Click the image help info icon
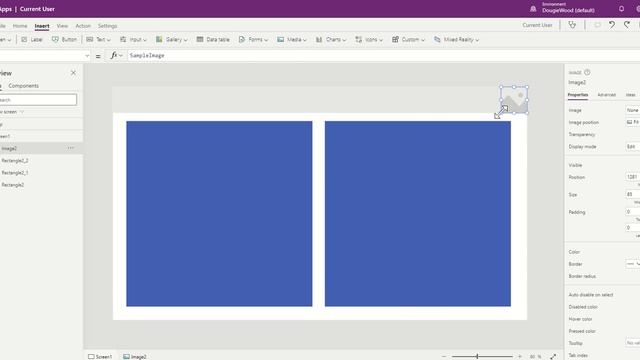 point(587,72)
